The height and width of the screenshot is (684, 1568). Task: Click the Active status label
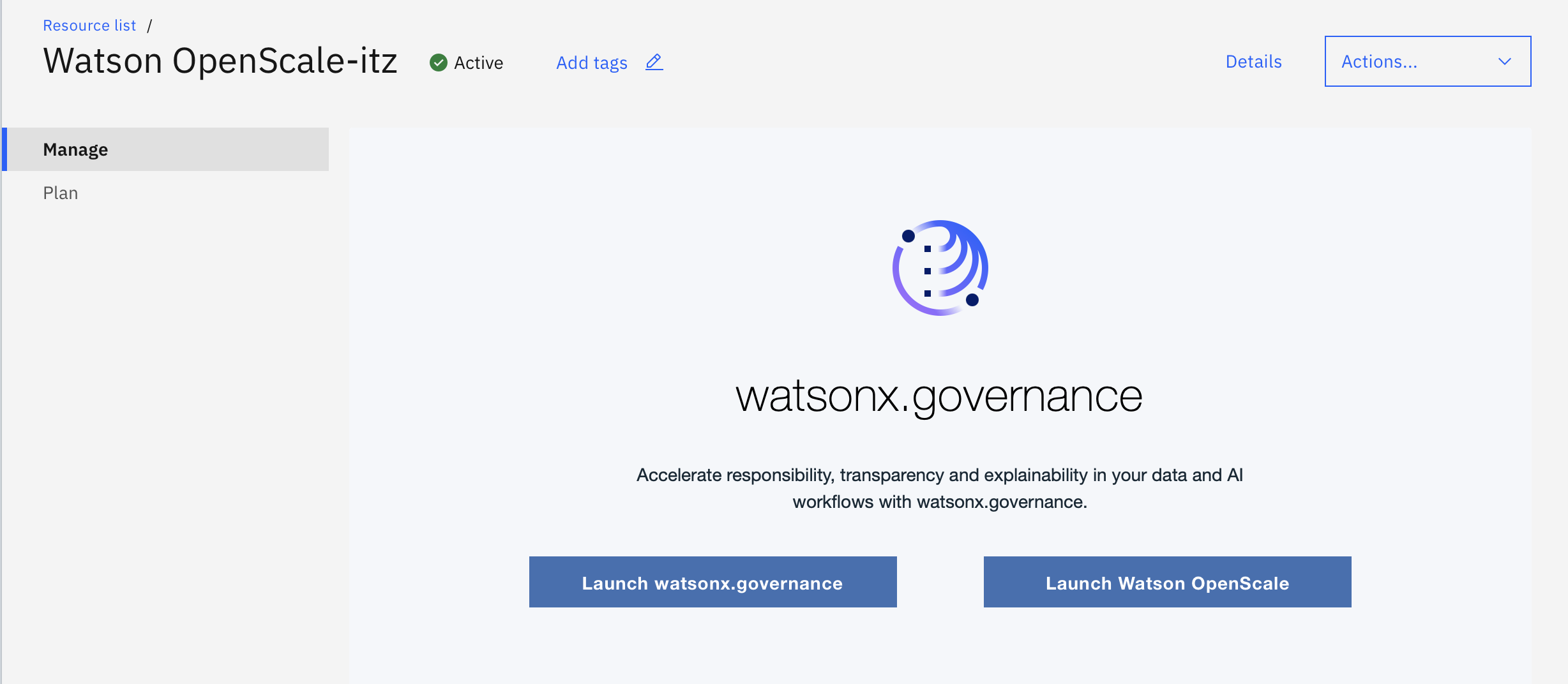coord(479,63)
